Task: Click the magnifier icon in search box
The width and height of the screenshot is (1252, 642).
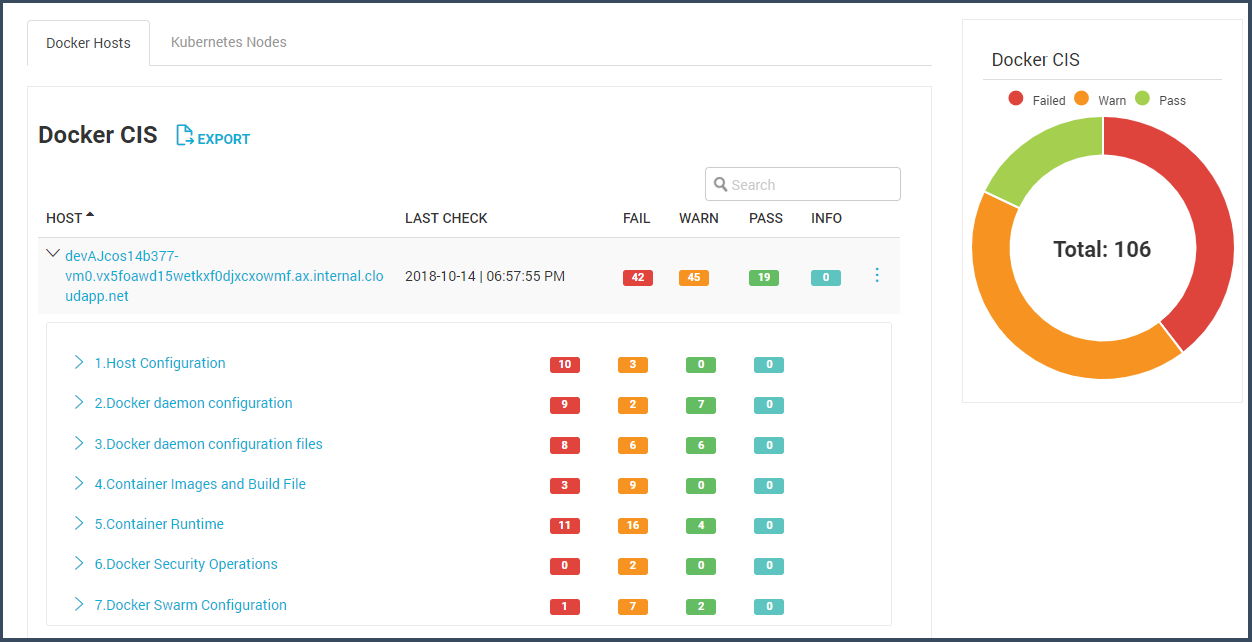Action: [x=721, y=184]
